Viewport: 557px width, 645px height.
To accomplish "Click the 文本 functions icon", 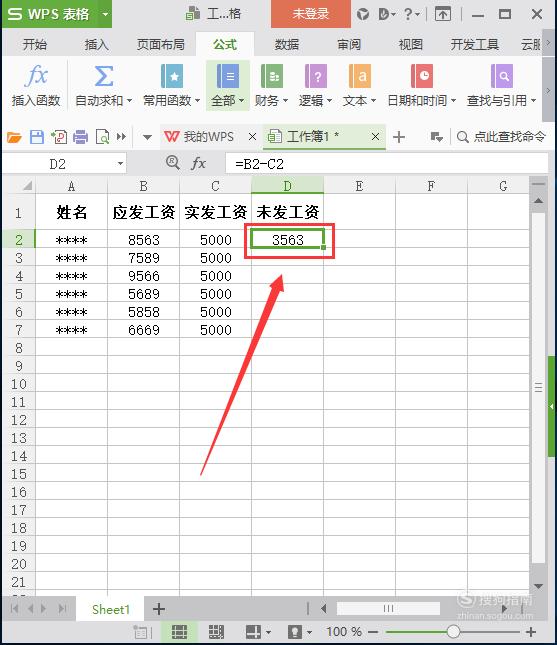I will [x=360, y=76].
